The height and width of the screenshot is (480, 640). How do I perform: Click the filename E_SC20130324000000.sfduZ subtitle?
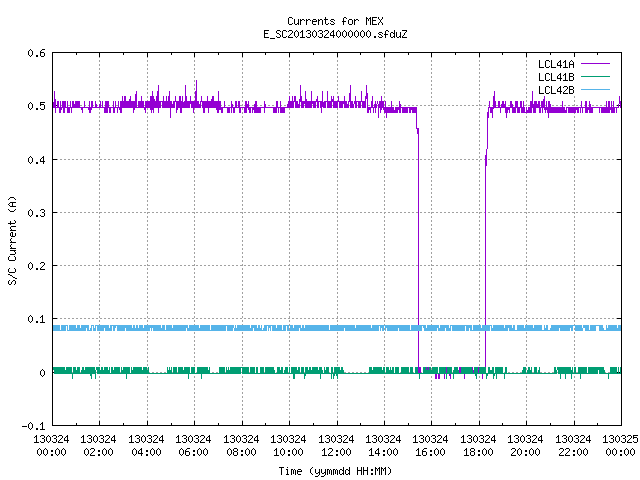[335, 34]
